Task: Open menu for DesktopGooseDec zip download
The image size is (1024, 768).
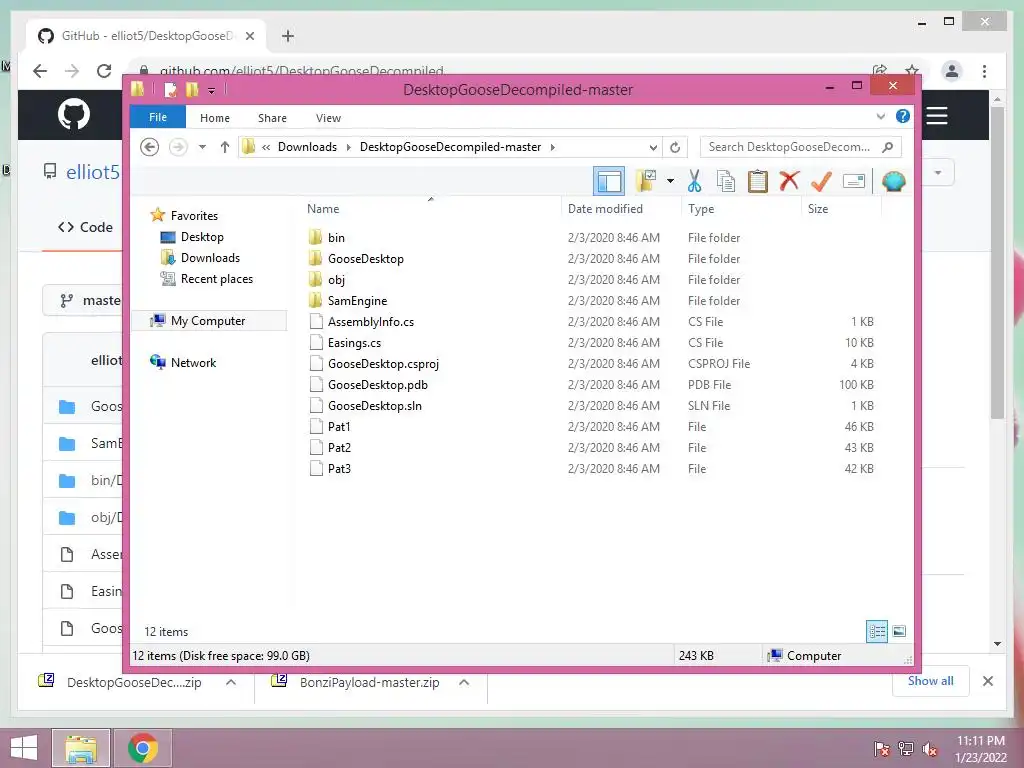Action: [x=231, y=682]
